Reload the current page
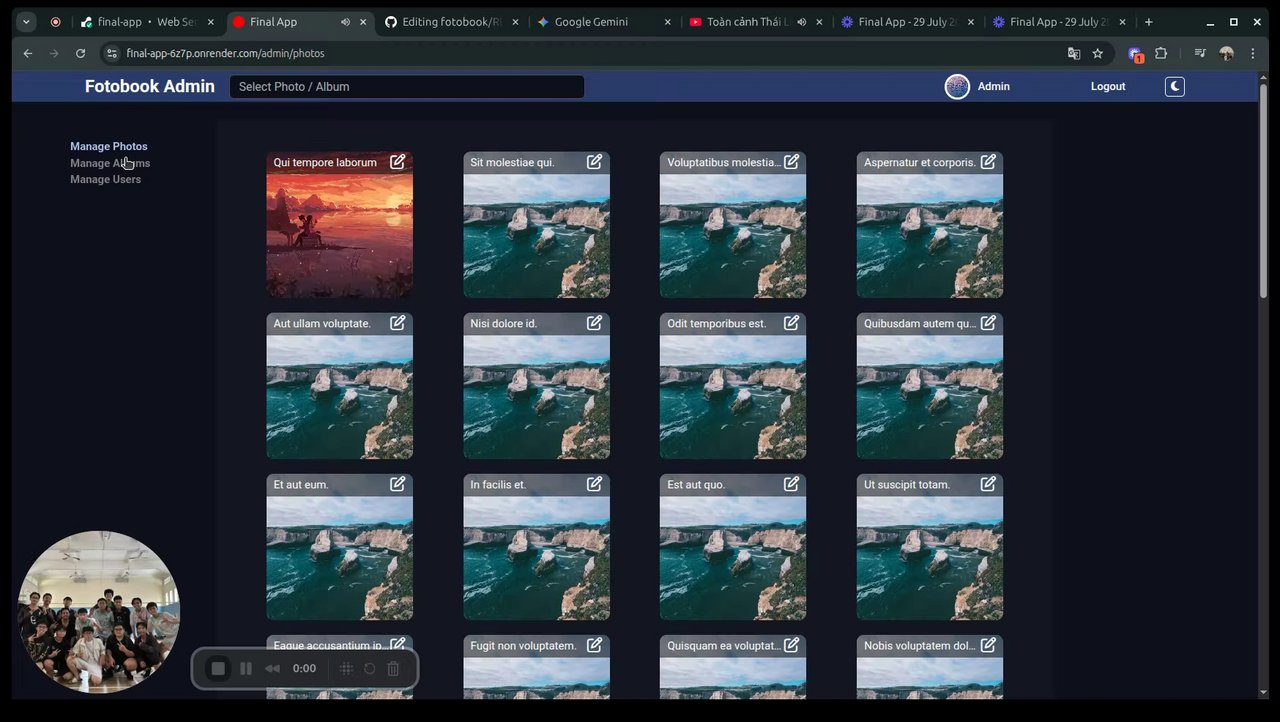This screenshot has height=722, width=1280. [81, 53]
